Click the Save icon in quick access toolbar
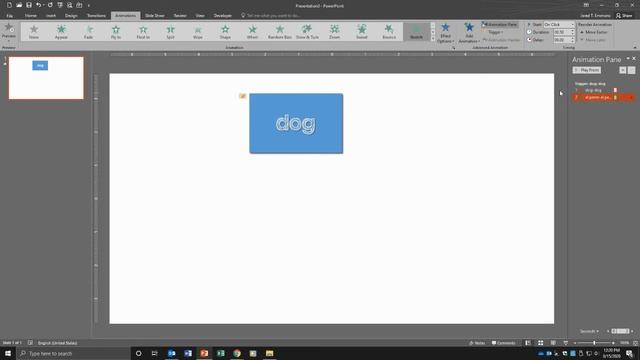Viewport: 640px width, 360px height. click(29, 5)
